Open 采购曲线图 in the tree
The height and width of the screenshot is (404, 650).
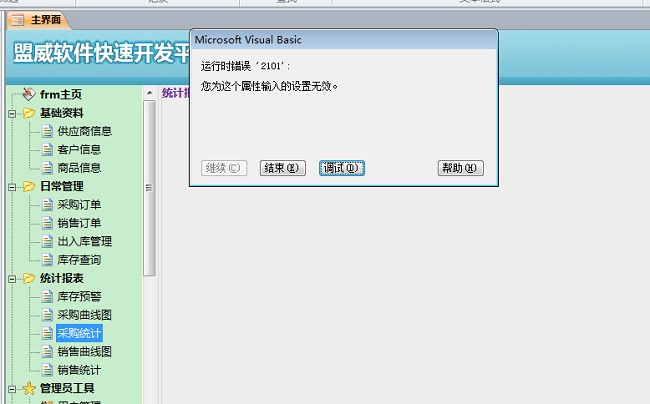tap(85, 314)
